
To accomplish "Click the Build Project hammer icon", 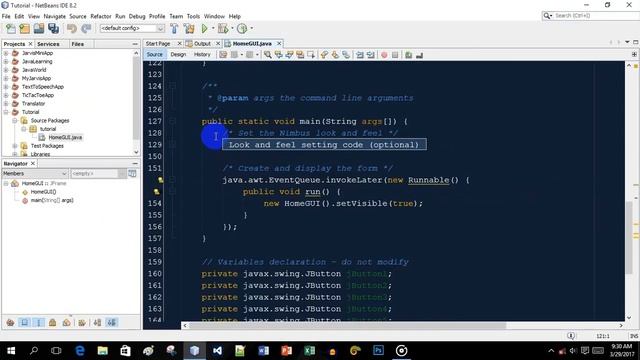I will point(174,29).
